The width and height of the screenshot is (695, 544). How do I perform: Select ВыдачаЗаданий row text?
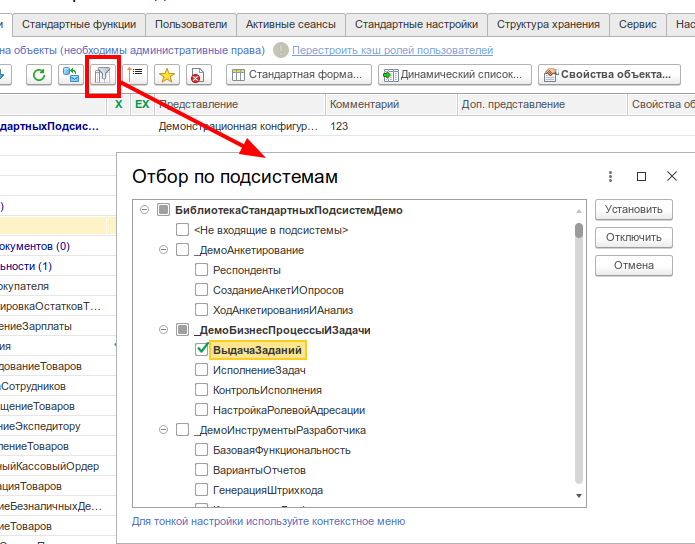(x=258, y=350)
